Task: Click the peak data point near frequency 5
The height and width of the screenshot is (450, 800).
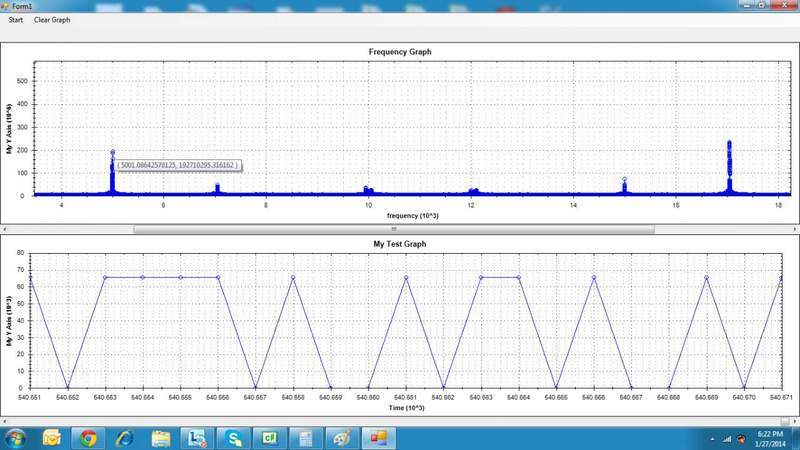Action: pos(113,153)
